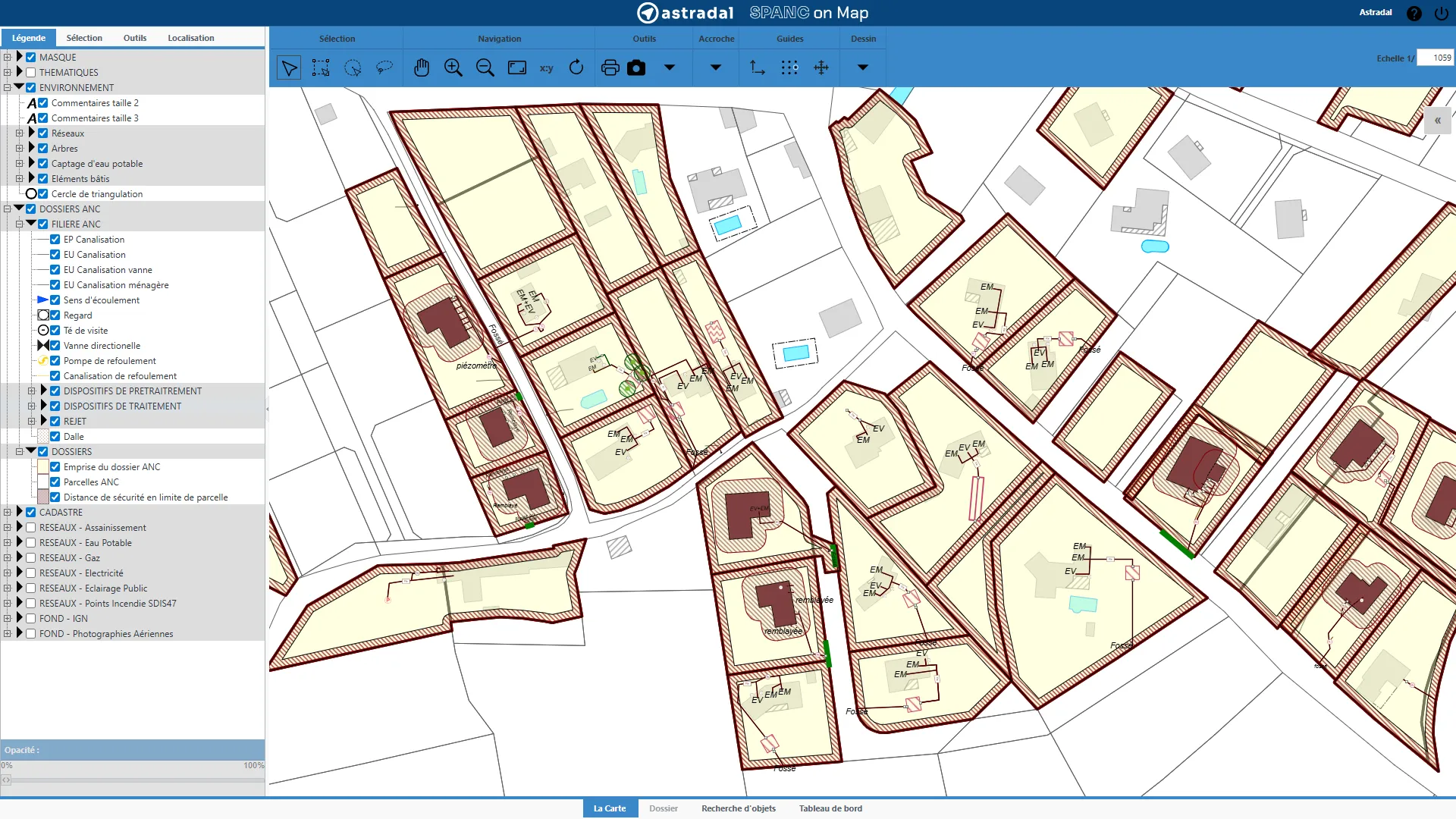Open the Help question mark

tap(1414, 14)
